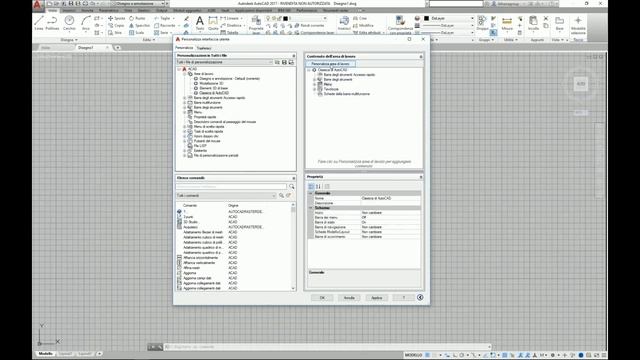Click the command search input field
The image size is (640, 360).
point(231,187)
